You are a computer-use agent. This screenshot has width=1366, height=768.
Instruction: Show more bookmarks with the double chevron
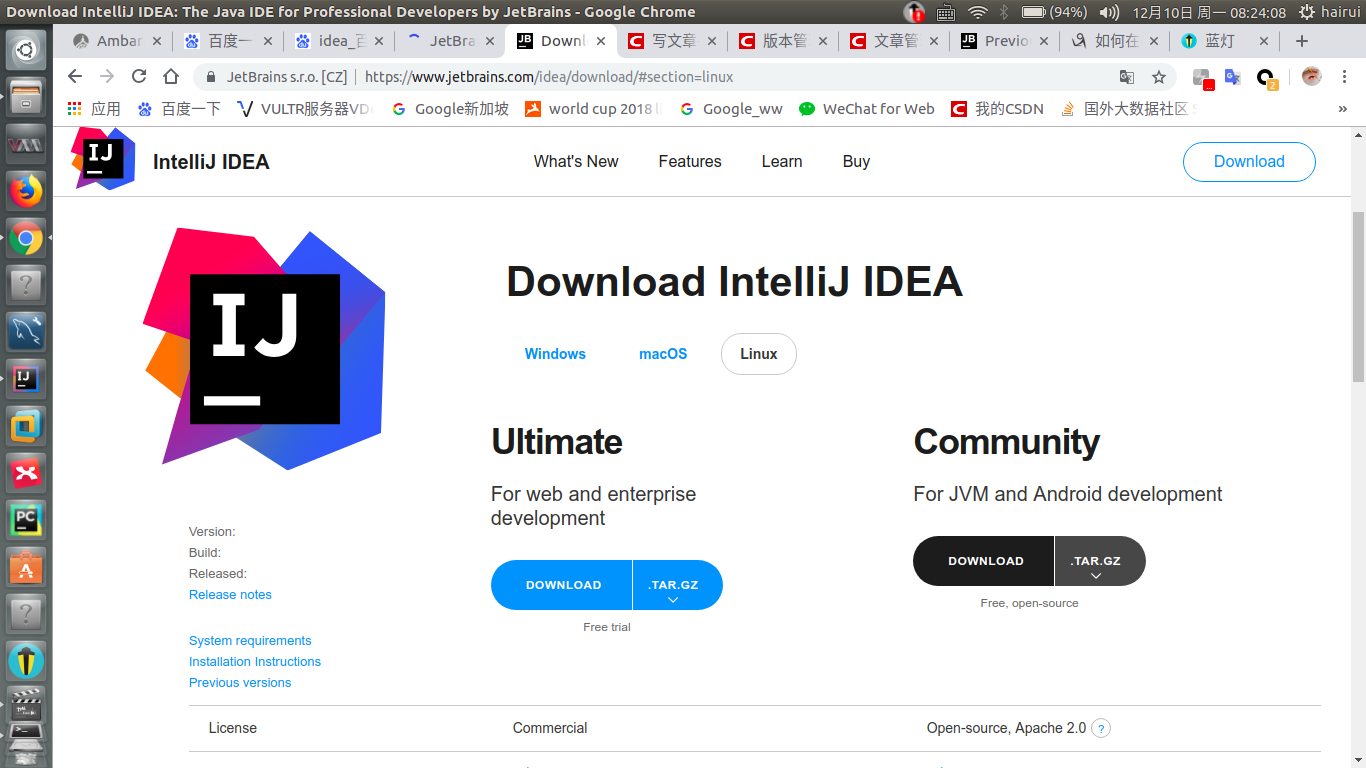(1342, 109)
